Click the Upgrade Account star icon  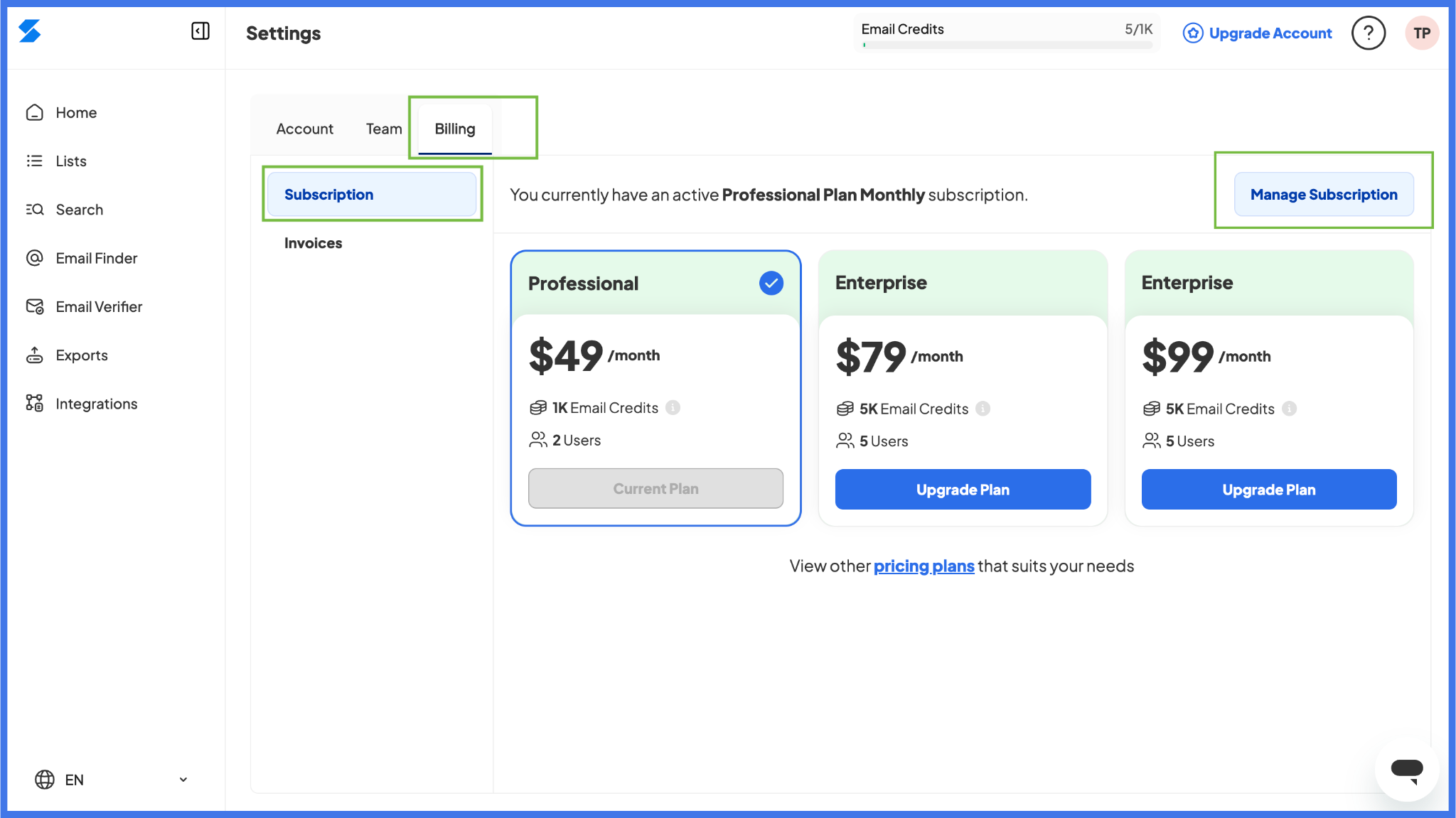(1193, 33)
